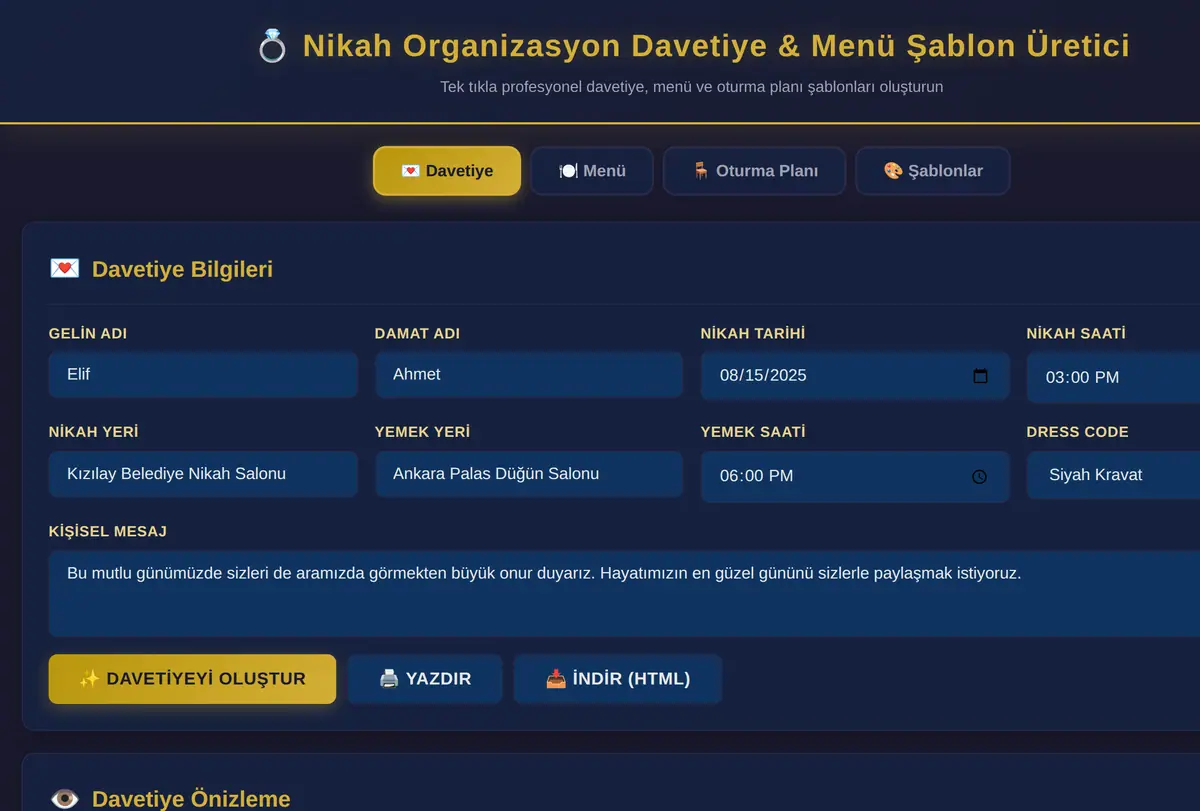
Task: Open the clock icon in Yemek Saati field
Action: click(x=979, y=477)
